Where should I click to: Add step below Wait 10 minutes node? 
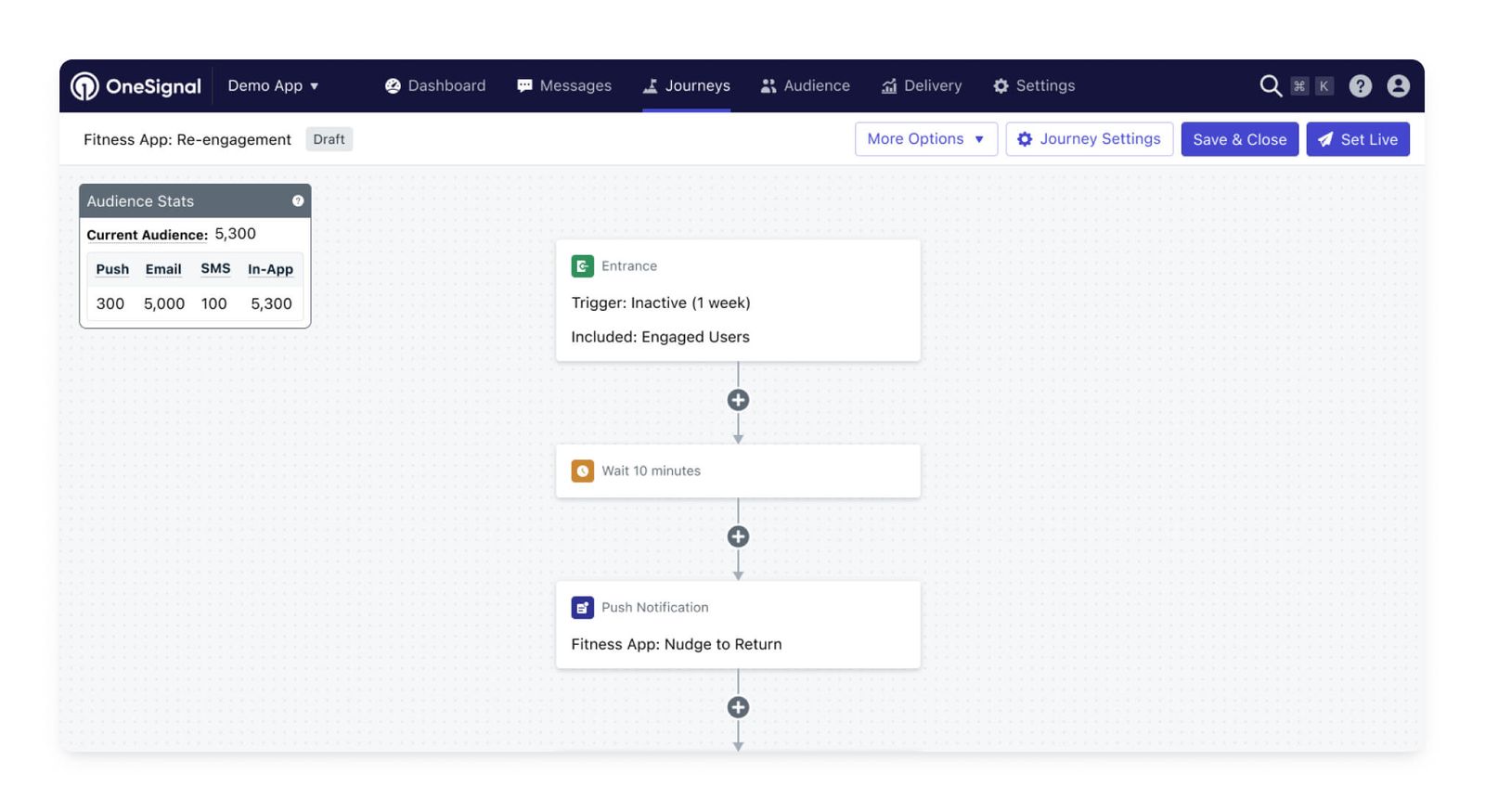click(738, 536)
